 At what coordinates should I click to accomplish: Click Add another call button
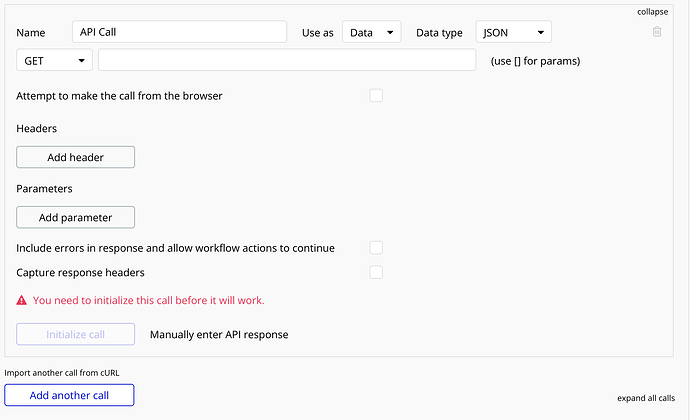[69, 395]
